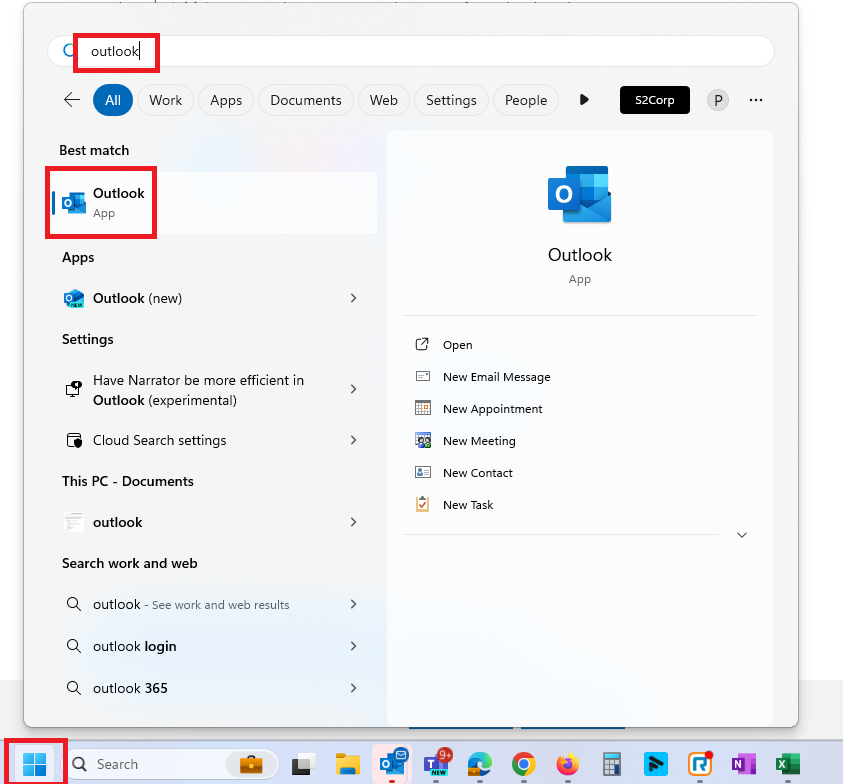Select the All filter tab
843x784 pixels.
coord(113,100)
